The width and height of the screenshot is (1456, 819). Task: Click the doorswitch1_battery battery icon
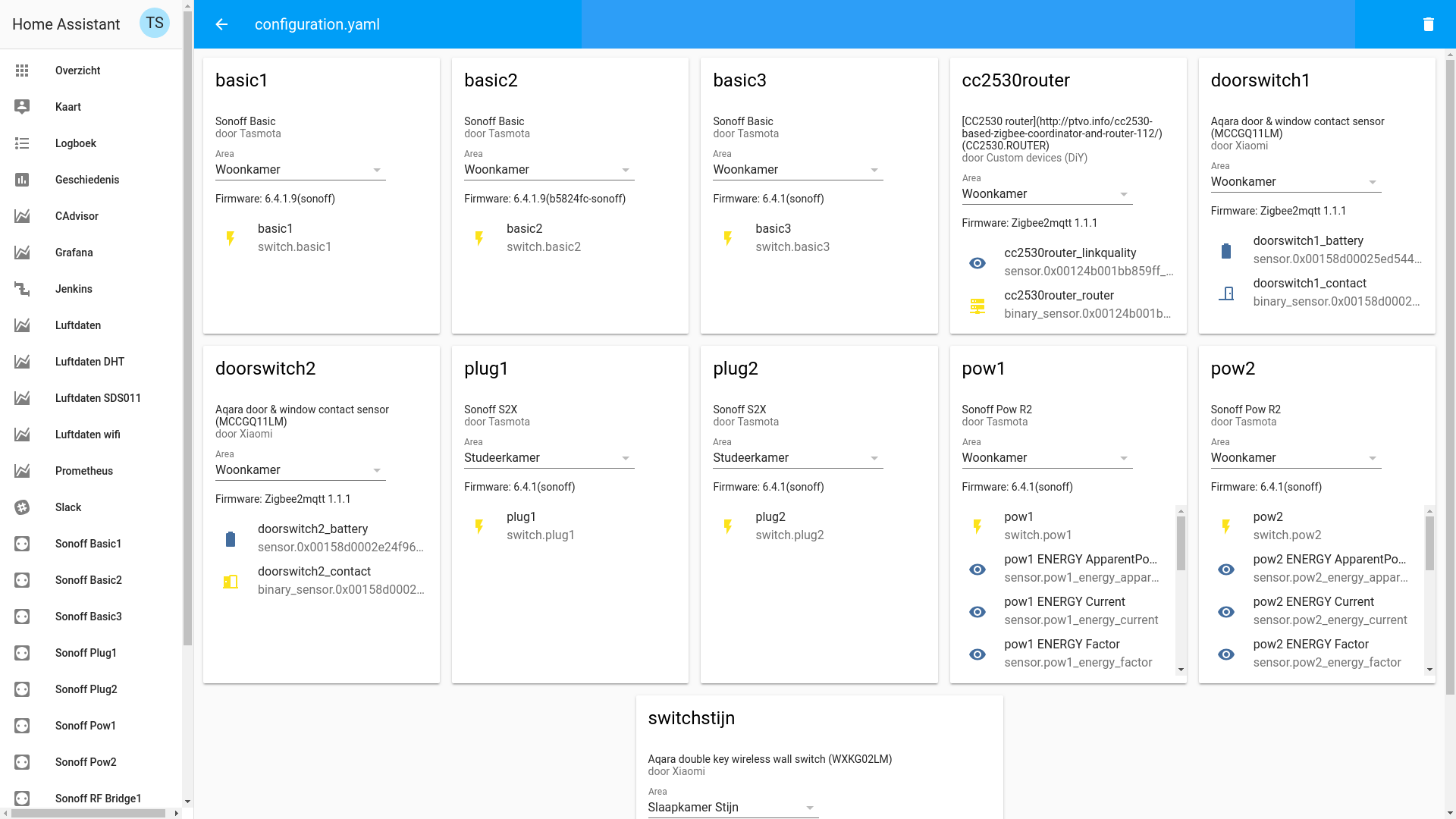click(x=1225, y=250)
